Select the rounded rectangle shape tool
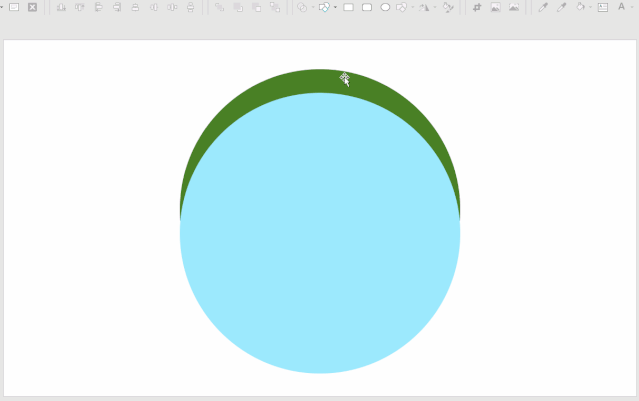Viewport: 639px width, 401px height. point(367,7)
